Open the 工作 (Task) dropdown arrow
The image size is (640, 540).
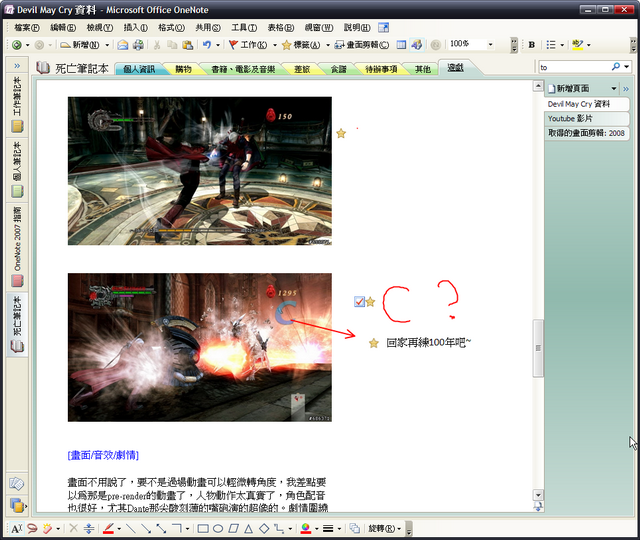click(x=275, y=45)
